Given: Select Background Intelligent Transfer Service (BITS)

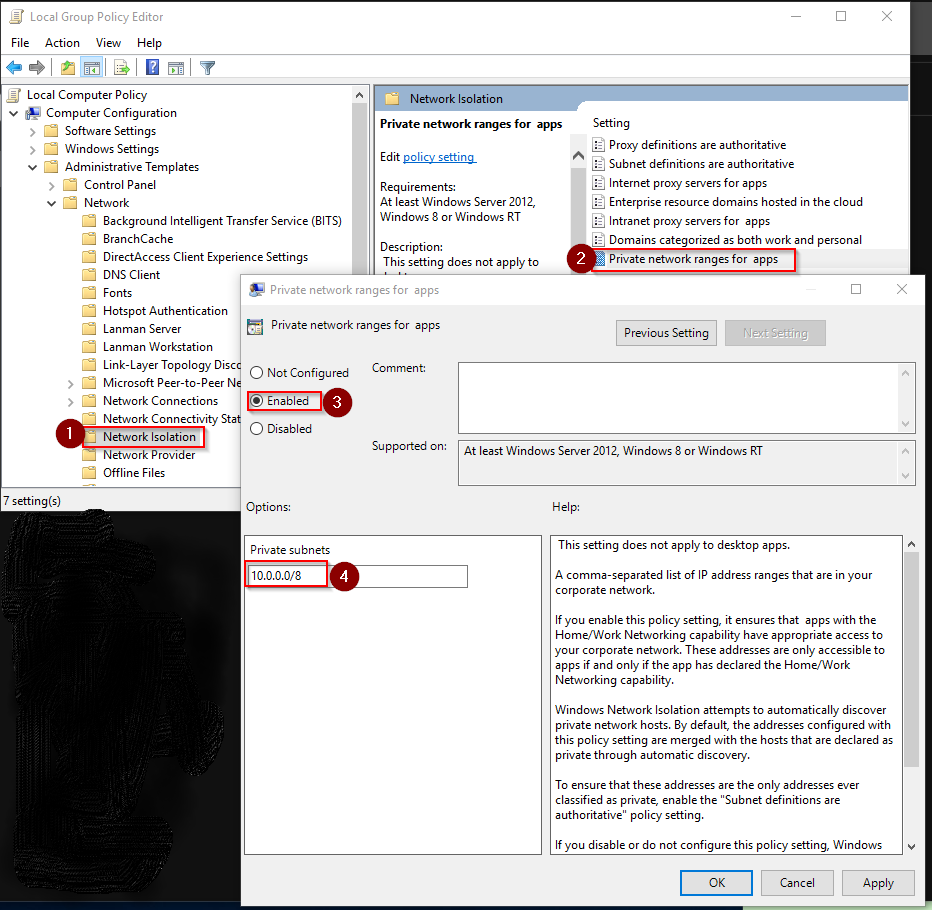Looking at the screenshot, I should click(222, 221).
